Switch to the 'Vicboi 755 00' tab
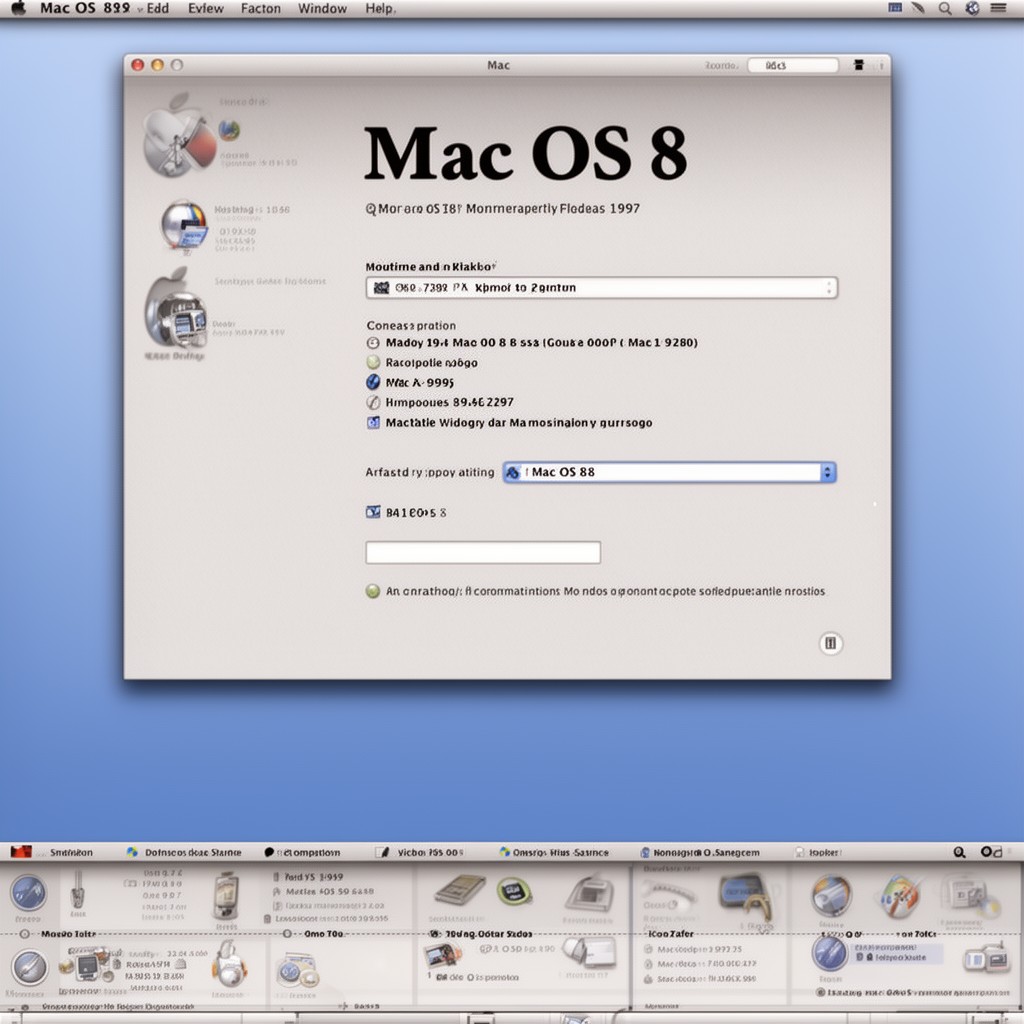 click(430, 852)
